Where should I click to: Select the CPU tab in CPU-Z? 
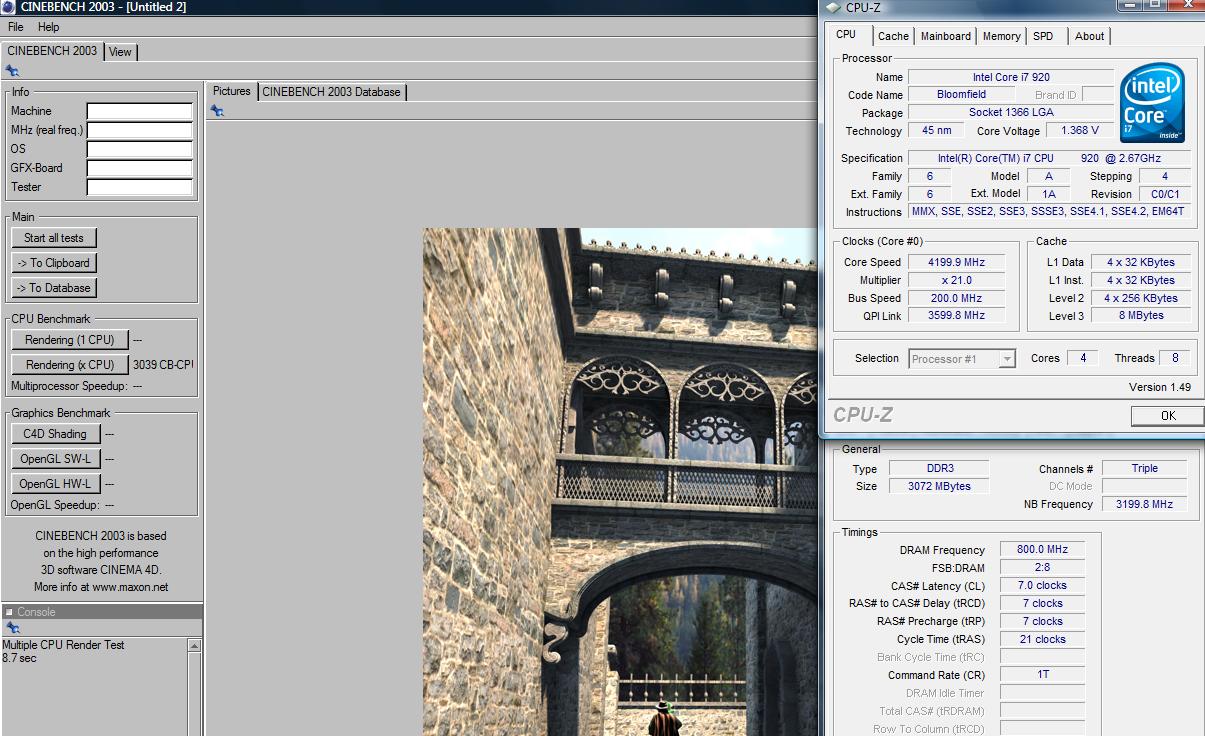pyautogui.click(x=846, y=35)
